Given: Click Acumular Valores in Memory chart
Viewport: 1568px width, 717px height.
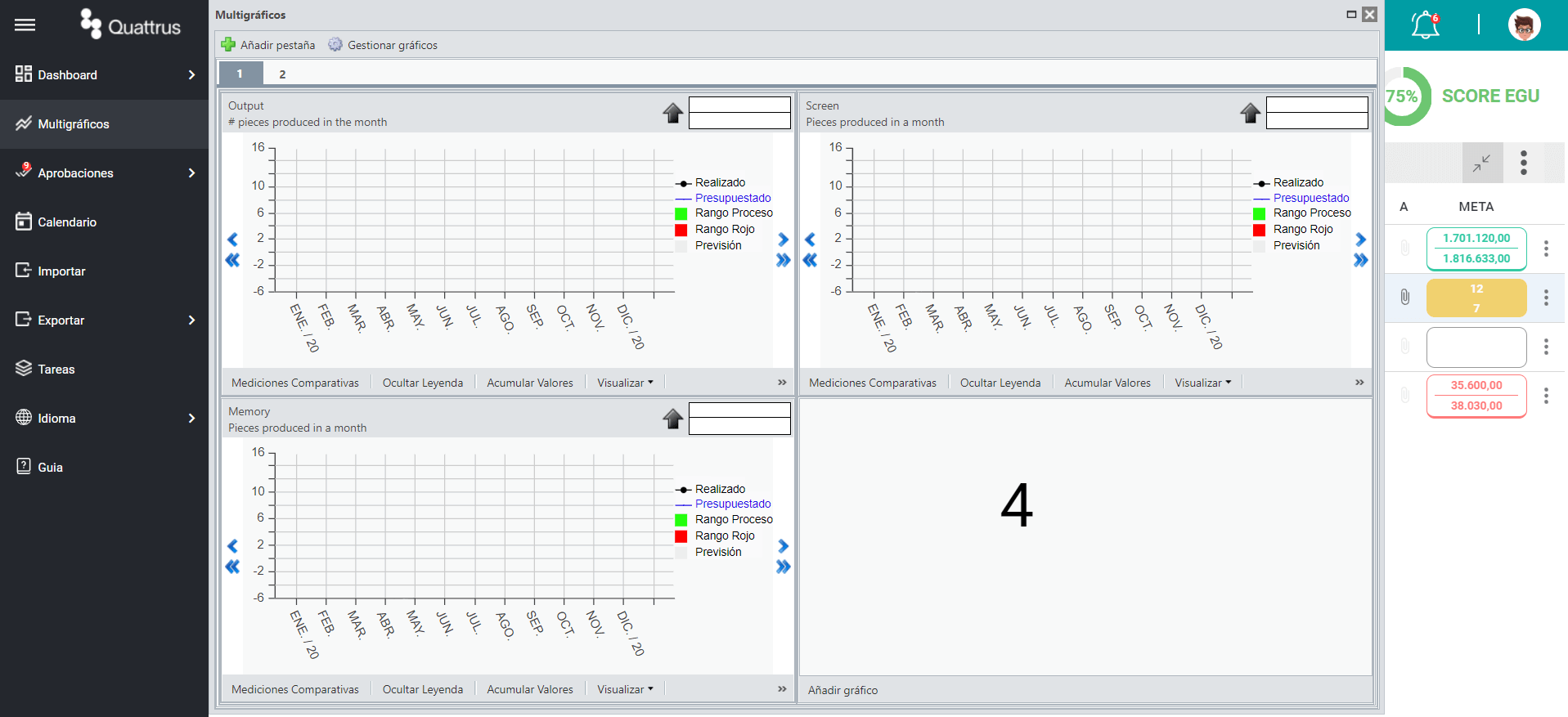Looking at the screenshot, I should (530, 689).
